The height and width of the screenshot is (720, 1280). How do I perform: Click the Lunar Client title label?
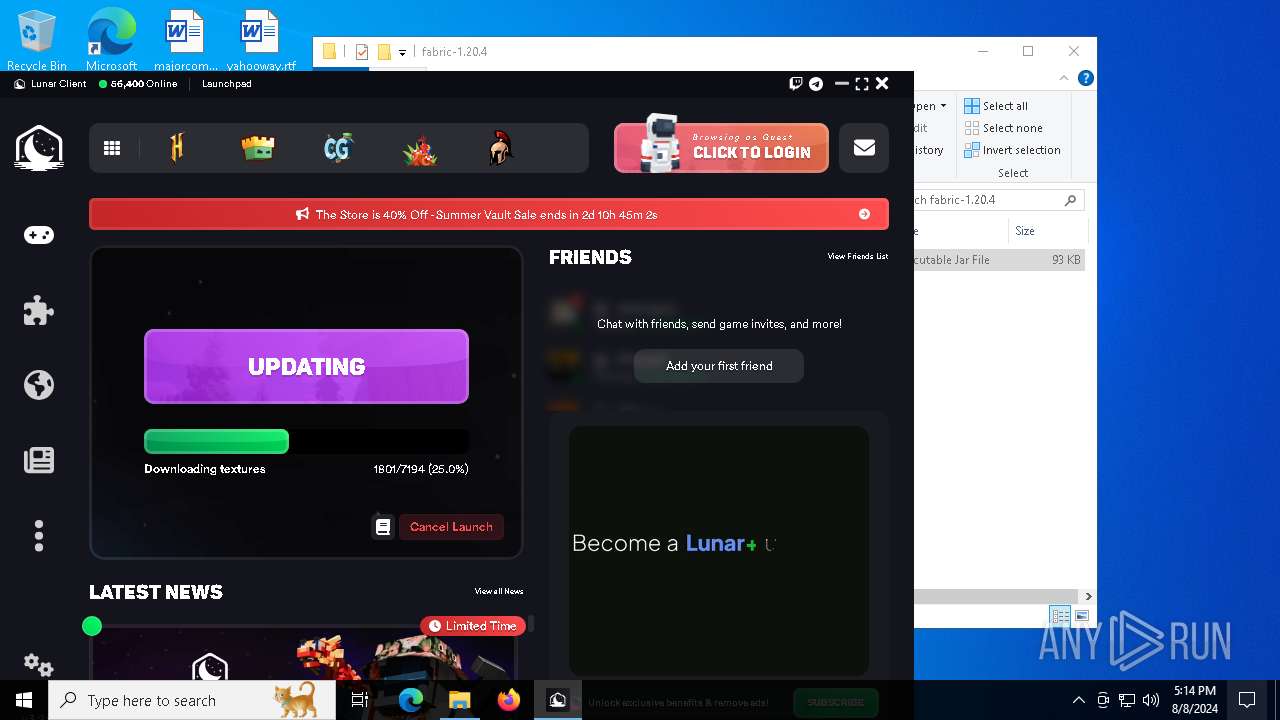click(59, 84)
